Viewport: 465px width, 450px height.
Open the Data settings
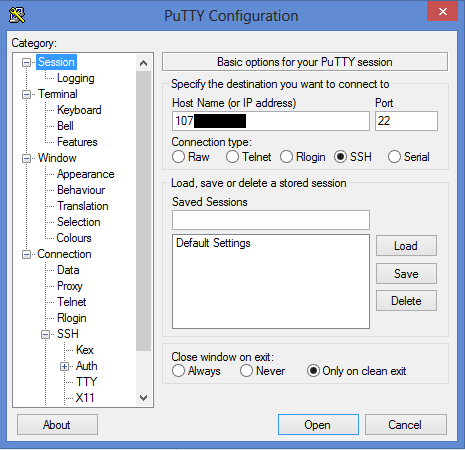[x=68, y=270]
